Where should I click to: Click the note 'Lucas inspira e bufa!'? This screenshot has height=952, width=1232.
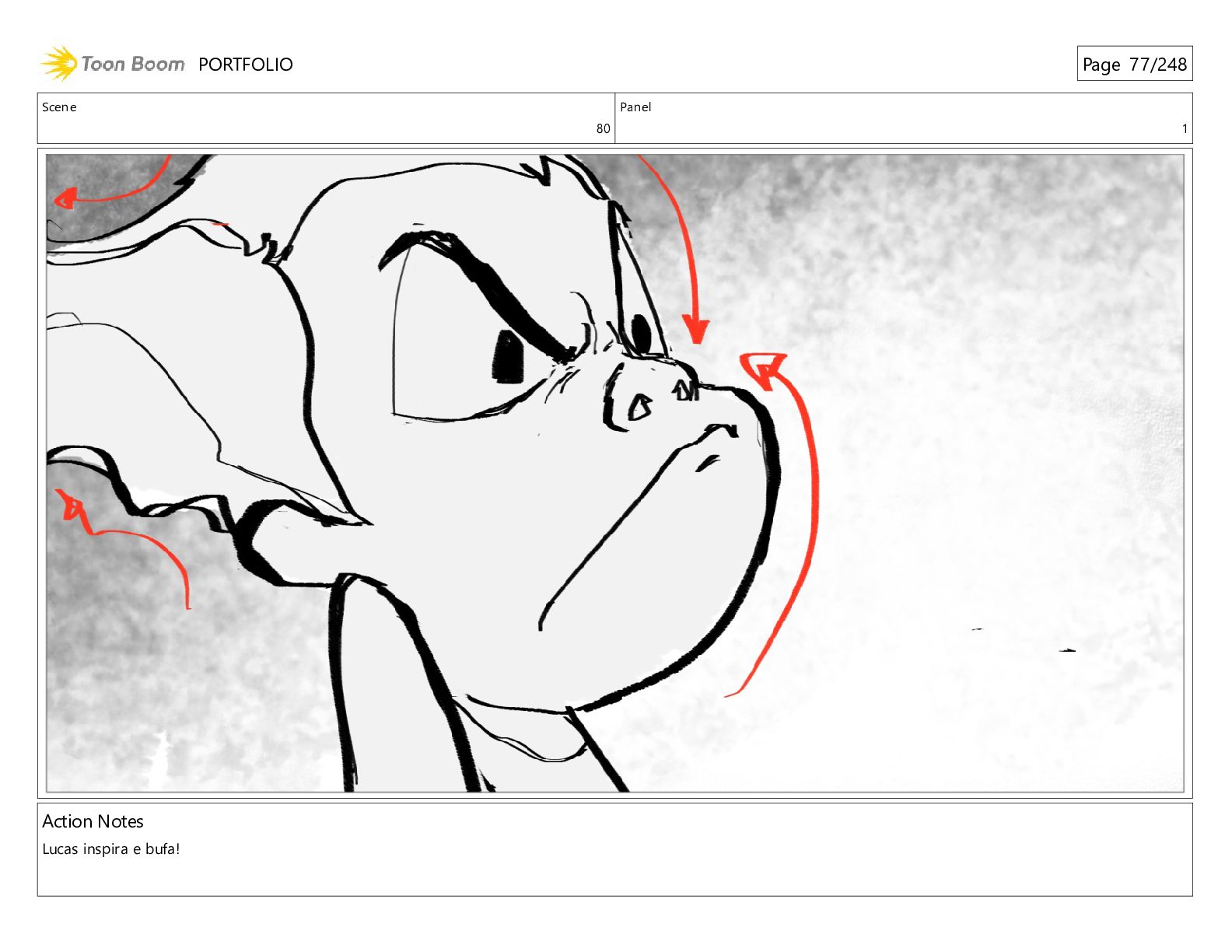coord(111,849)
